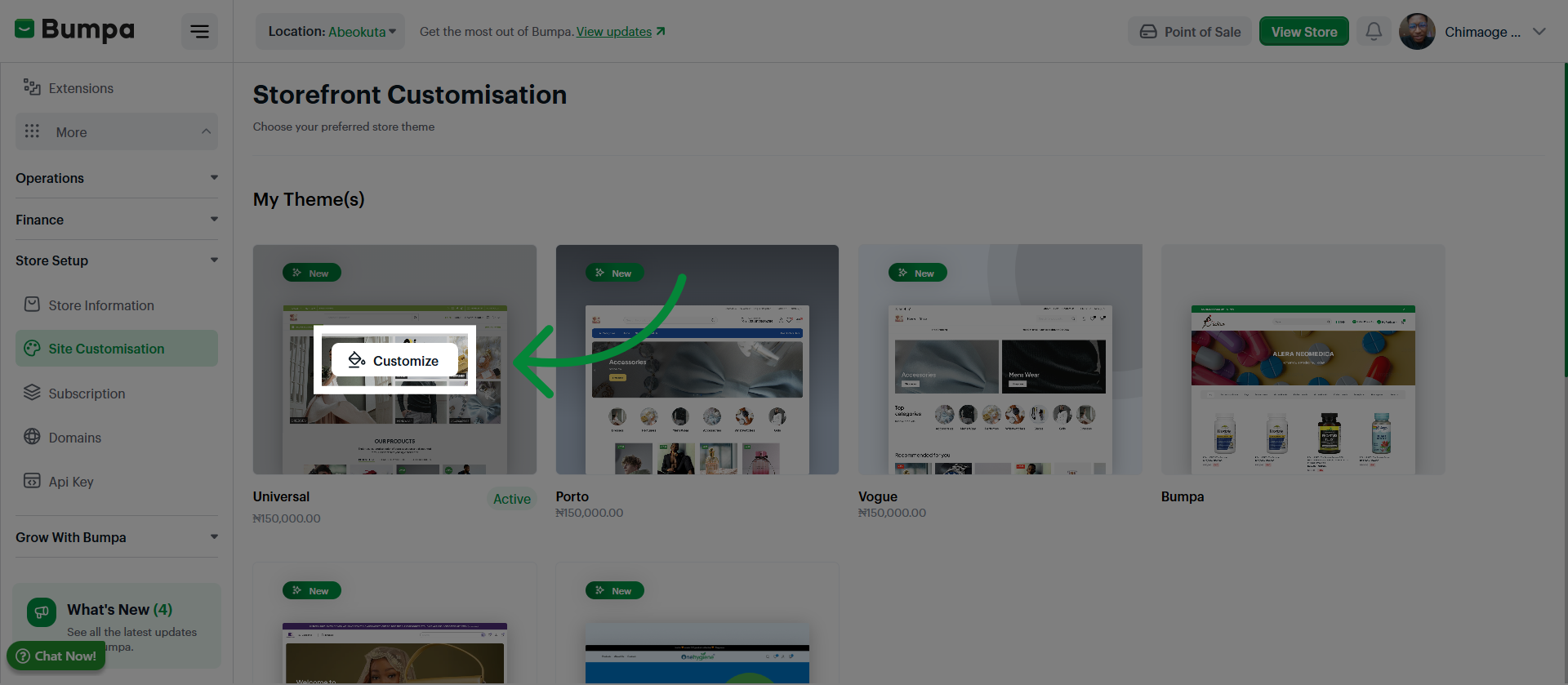Collapse the Store Setup section
The height and width of the screenshot is (685, 1568).
pyautogui.click(x=117, y=260)
